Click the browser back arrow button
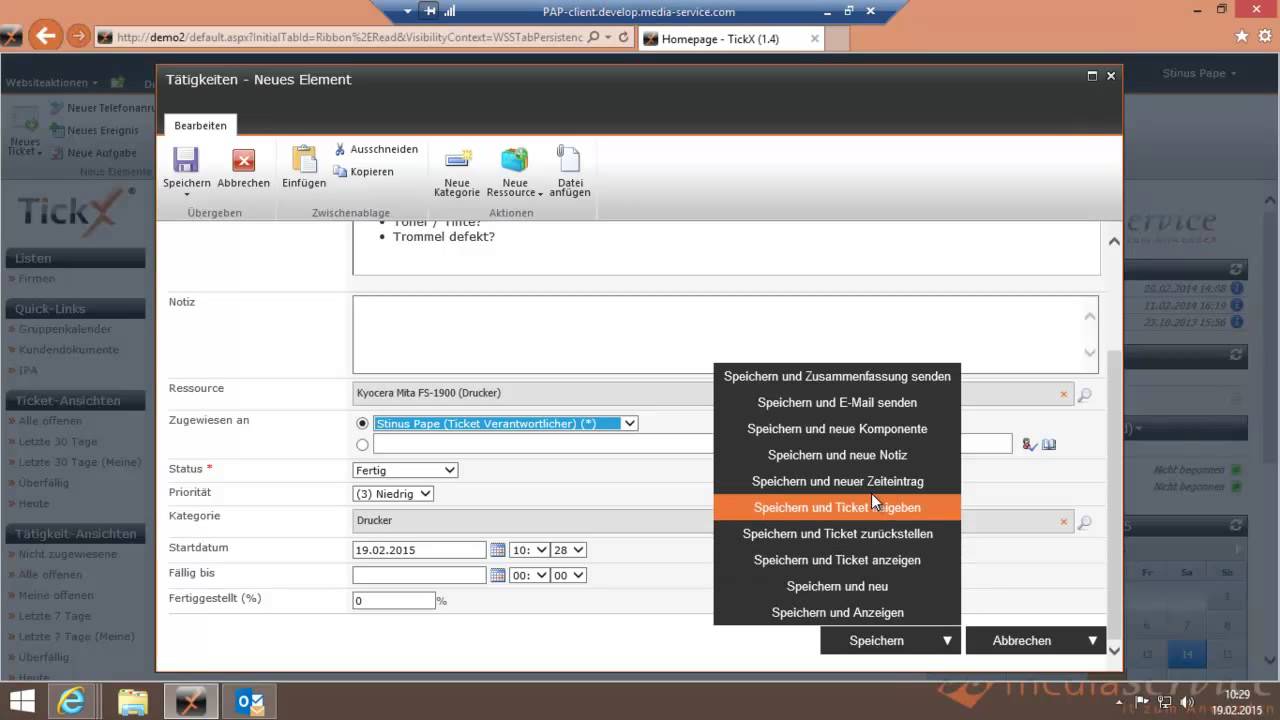The image size is (1280, 720). [x=44, y=37]
